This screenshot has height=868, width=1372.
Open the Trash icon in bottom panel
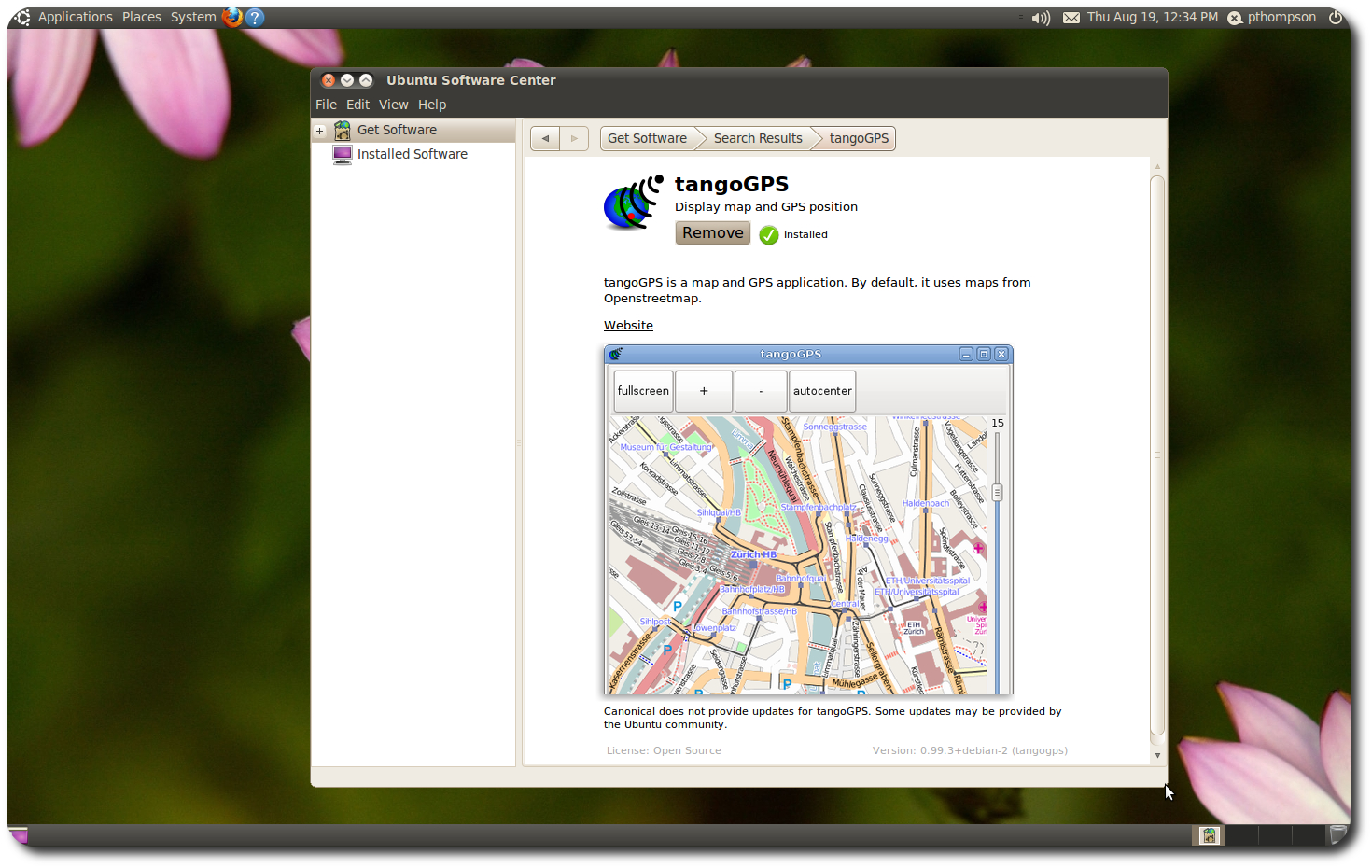1338,834
